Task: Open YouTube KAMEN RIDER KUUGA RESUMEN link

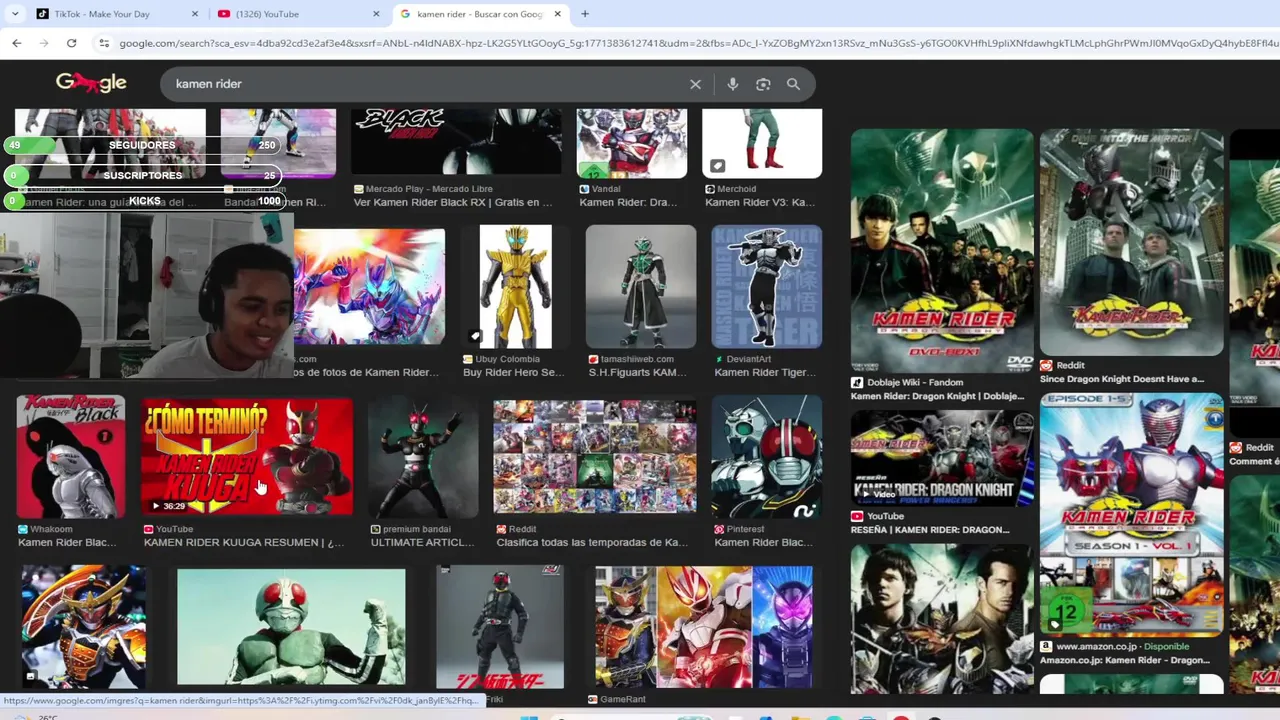Action: 244,536
